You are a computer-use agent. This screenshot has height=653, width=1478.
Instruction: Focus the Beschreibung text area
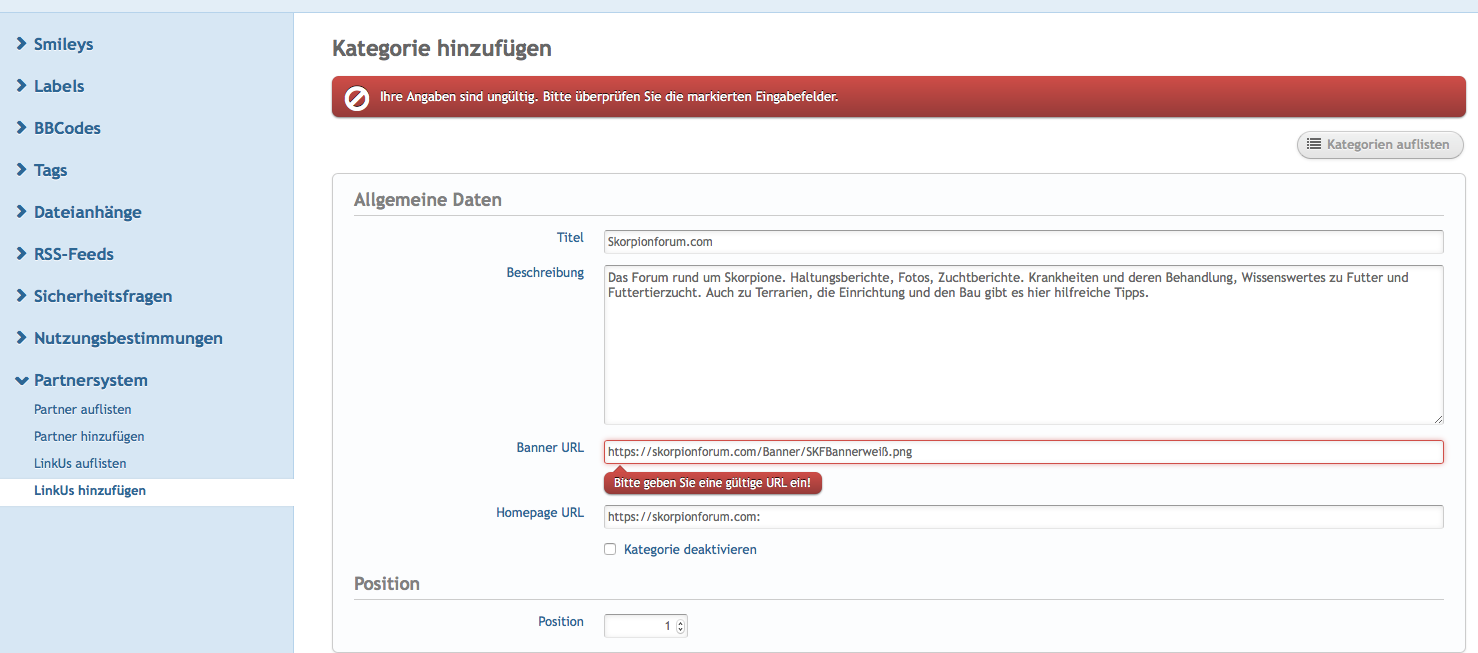point(1023,345)
